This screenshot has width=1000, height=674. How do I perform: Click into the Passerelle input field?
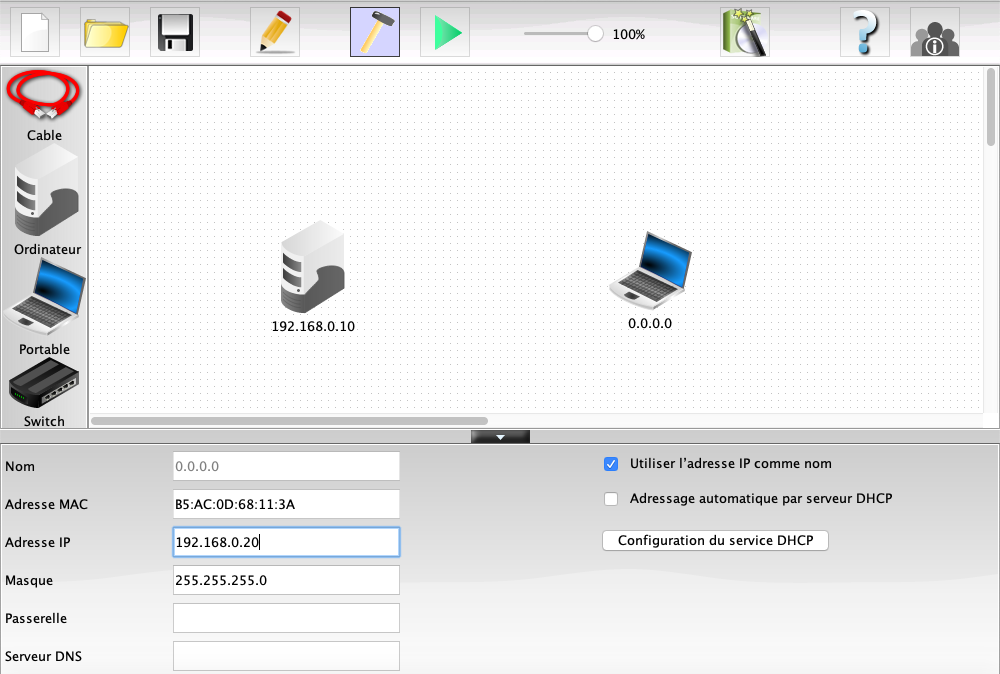pyautogui.click(x=286, y=618)
